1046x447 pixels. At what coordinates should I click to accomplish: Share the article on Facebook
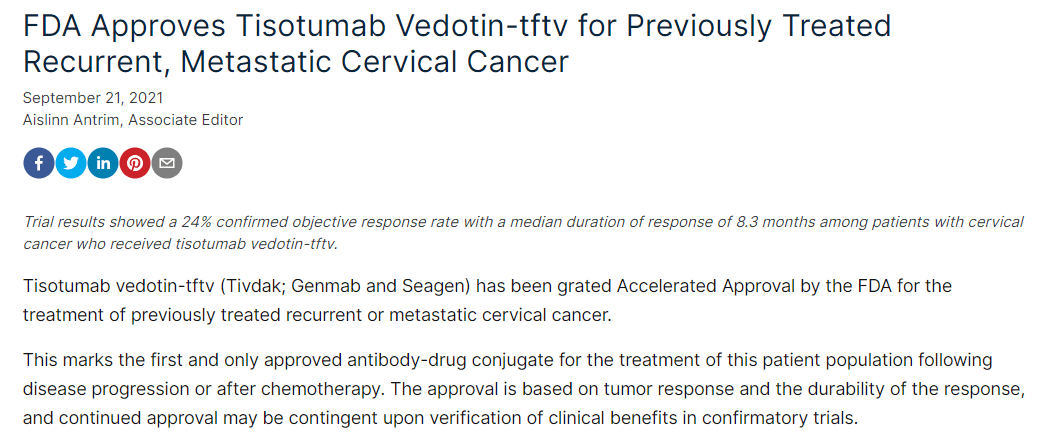[39, 163]
